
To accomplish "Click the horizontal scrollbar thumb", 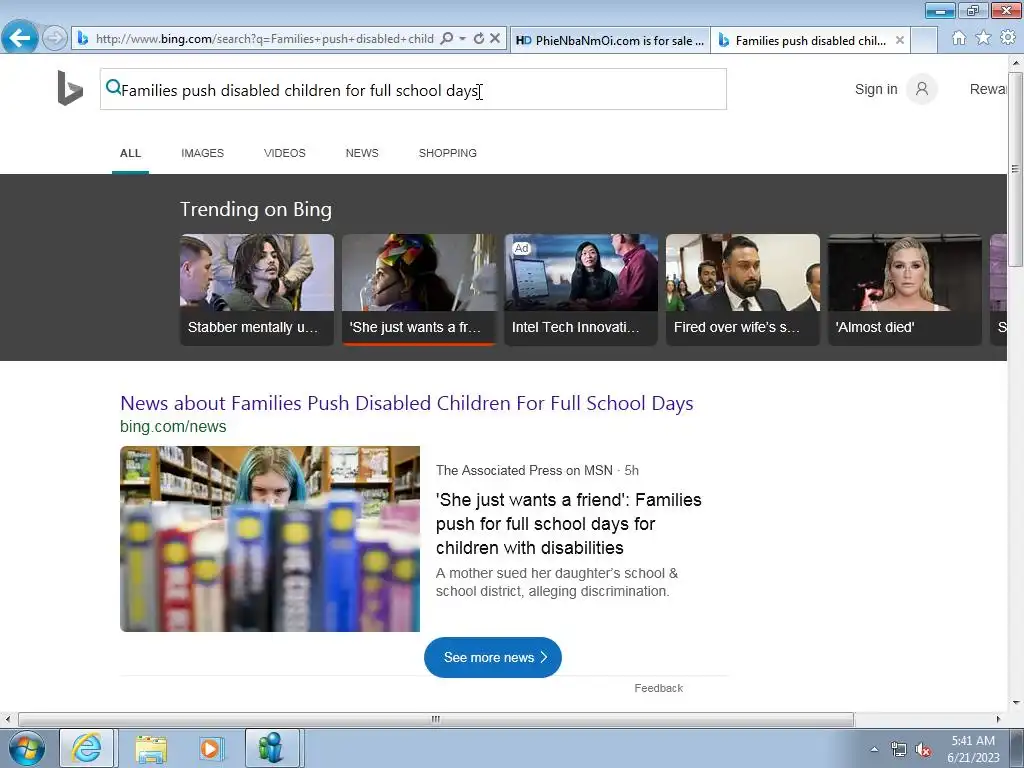I will [x=436, y=719].
